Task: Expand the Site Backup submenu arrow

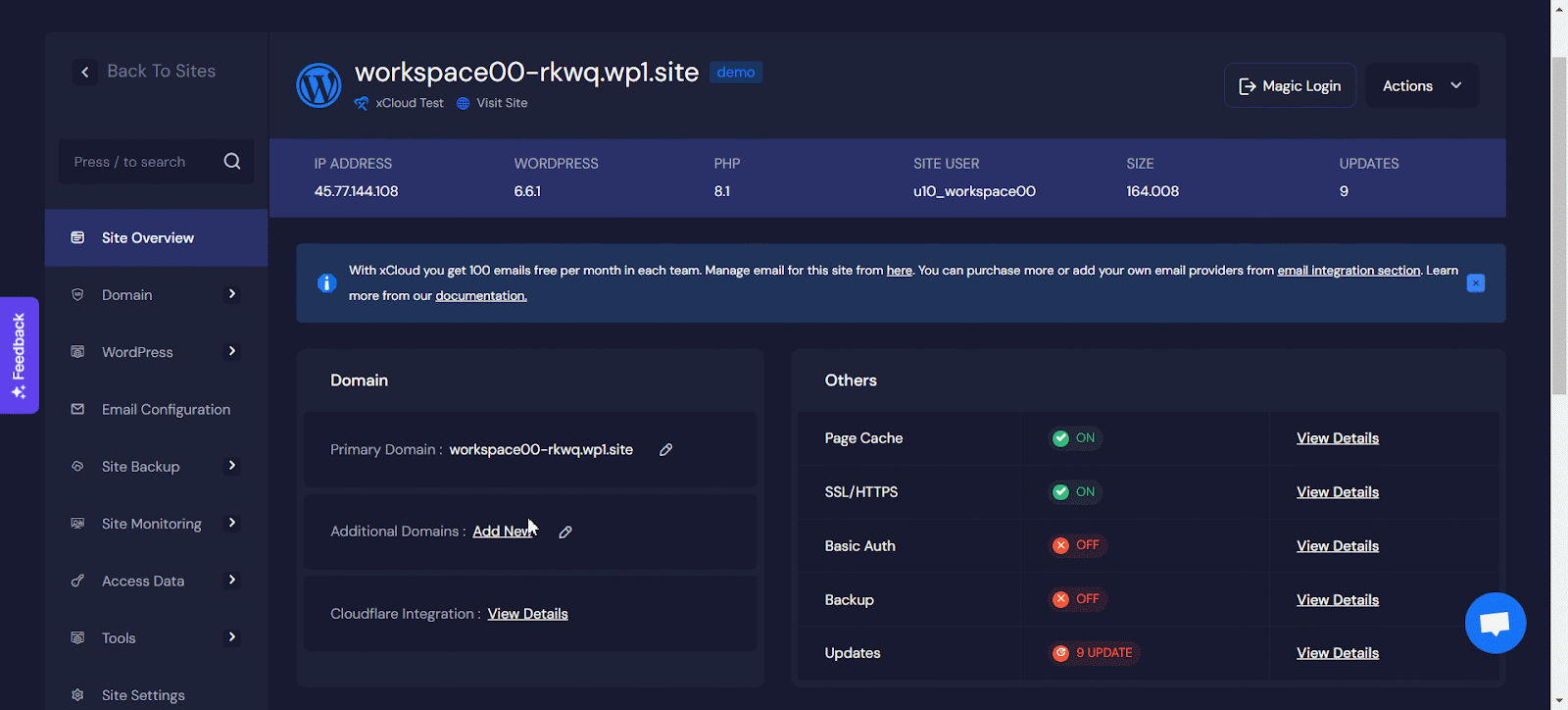Action: pos(232,466)
